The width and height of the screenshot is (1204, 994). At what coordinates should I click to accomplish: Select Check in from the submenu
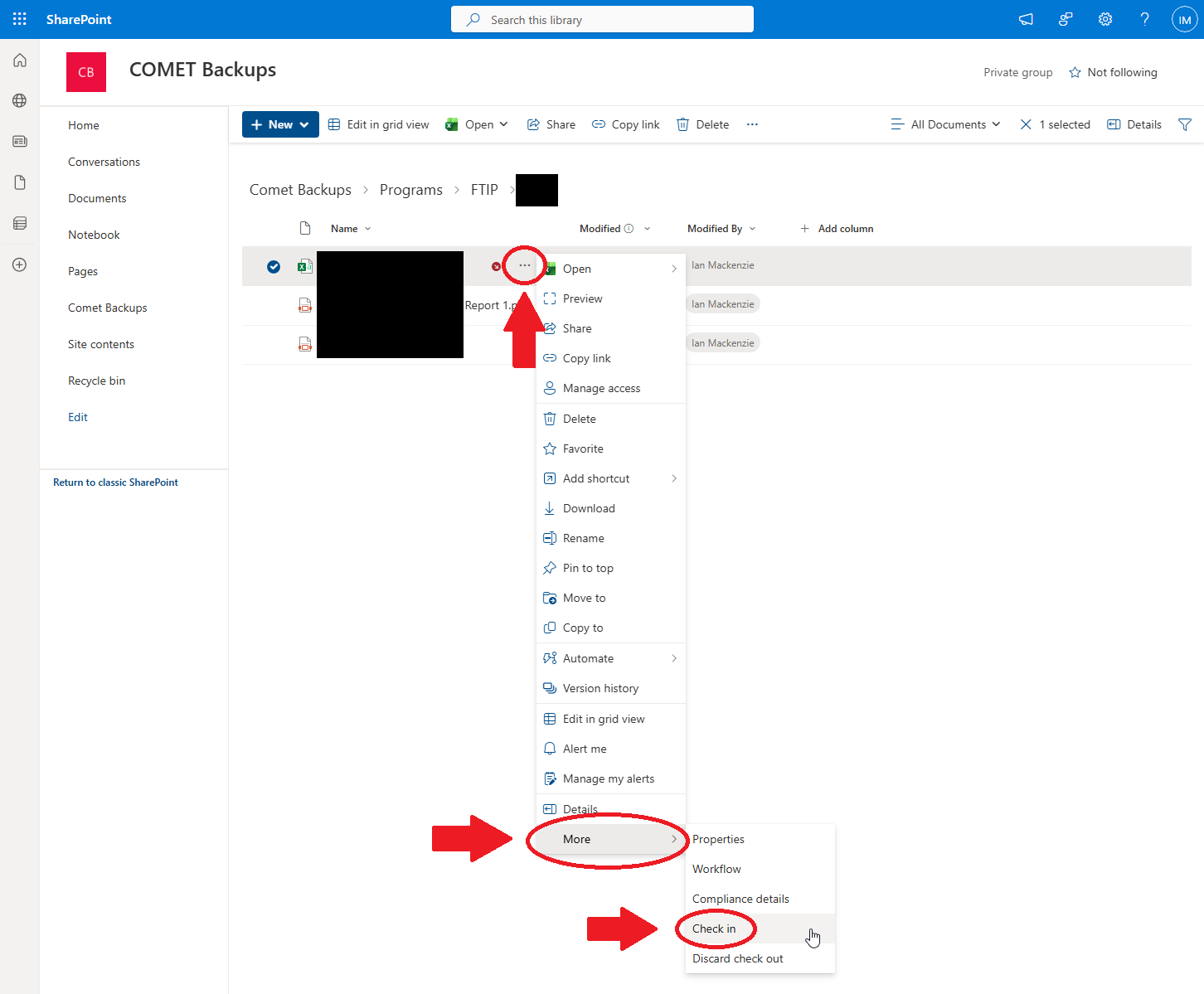point(714,929)
